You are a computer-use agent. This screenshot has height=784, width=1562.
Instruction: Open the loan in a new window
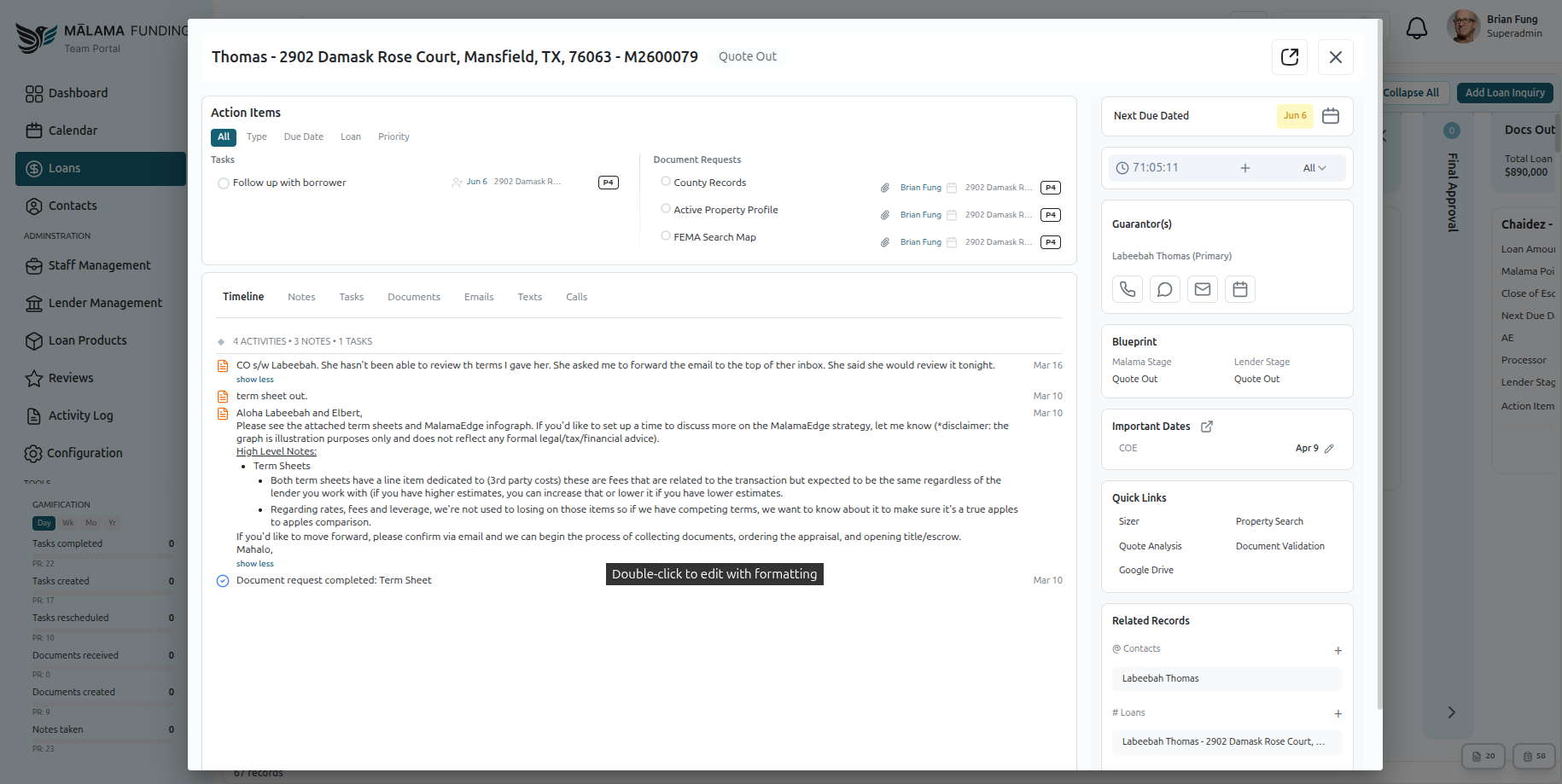click(1290, 56)
